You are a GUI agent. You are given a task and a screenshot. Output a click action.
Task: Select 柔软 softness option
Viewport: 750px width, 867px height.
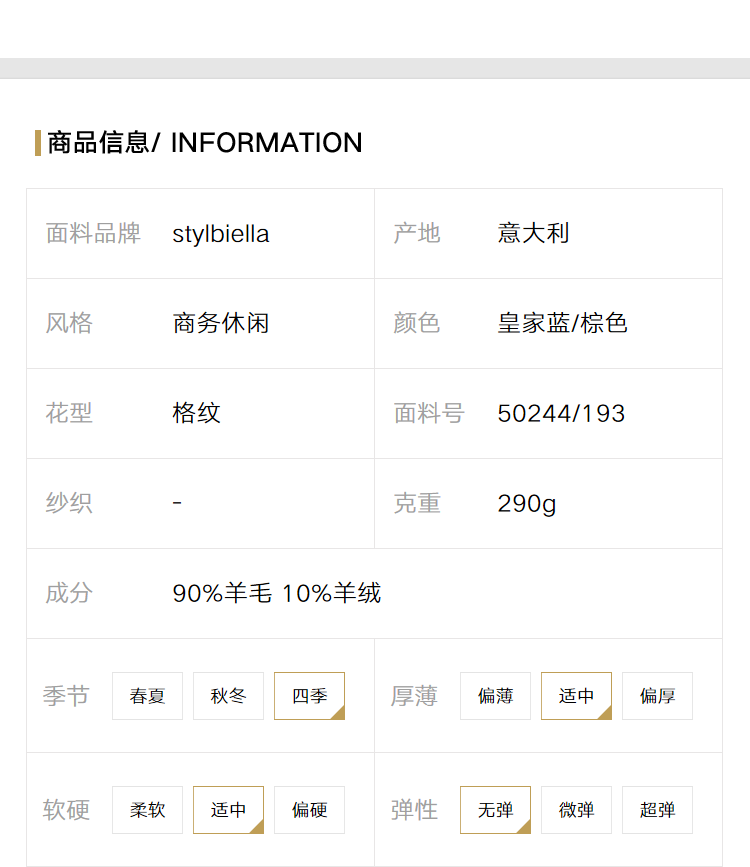click(147, 809)
